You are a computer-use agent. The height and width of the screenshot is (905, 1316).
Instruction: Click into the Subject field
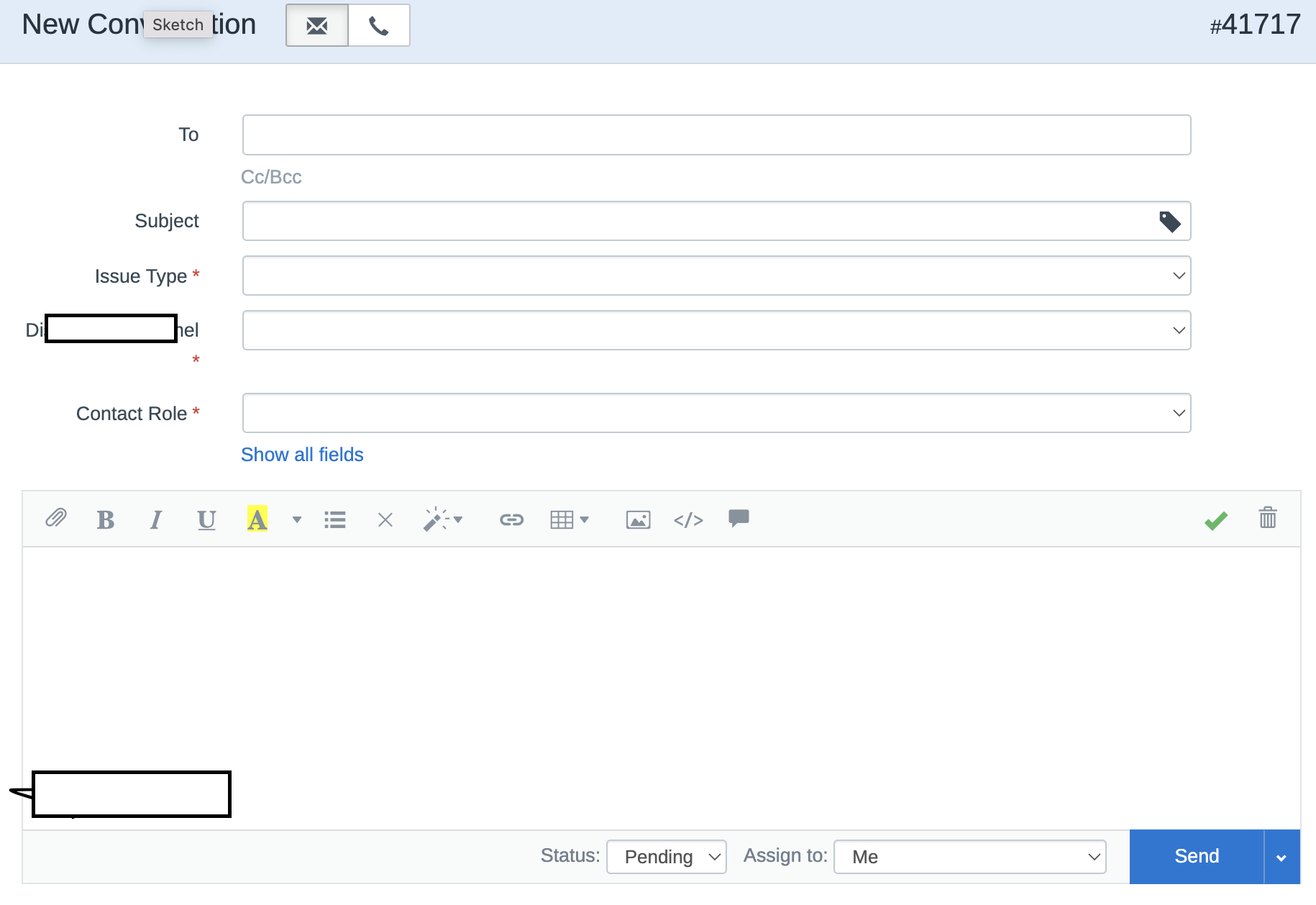pyautogui.click(x=716, y=221)
